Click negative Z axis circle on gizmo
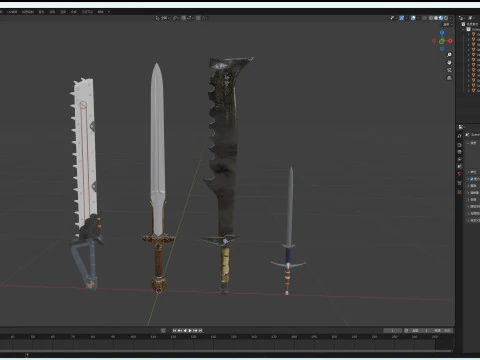Image resolution: width=480 pixels, height=360 pixels. point(442,49)
